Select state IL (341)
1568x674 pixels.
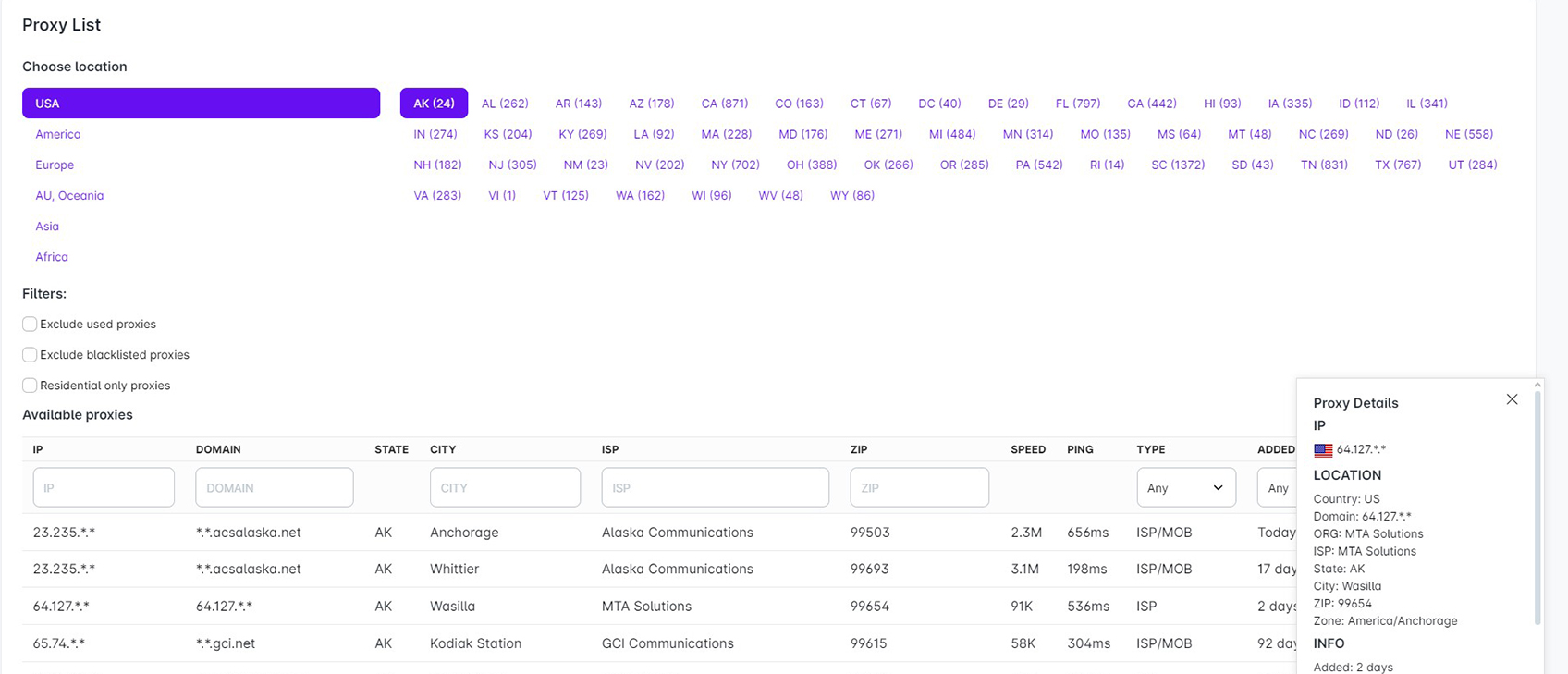click(x=1427, y=103)
